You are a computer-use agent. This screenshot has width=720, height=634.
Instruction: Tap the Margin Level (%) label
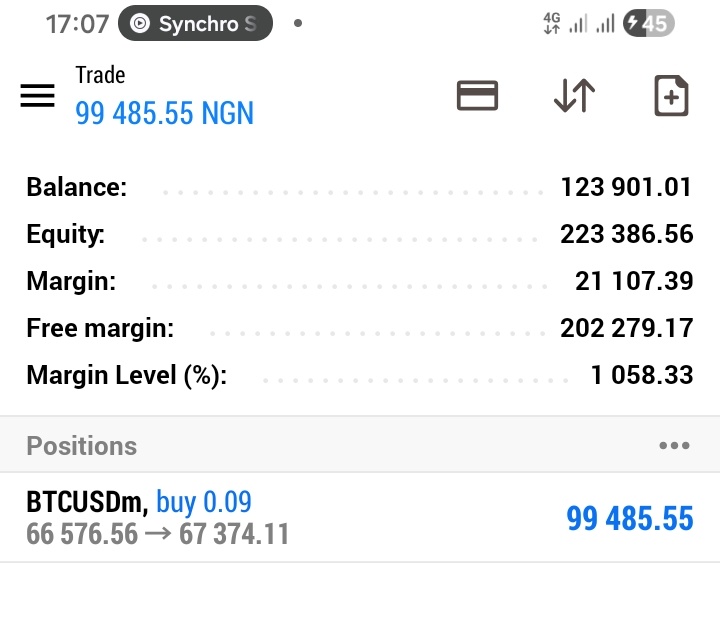pyautogui.click(x=127, y=376)
